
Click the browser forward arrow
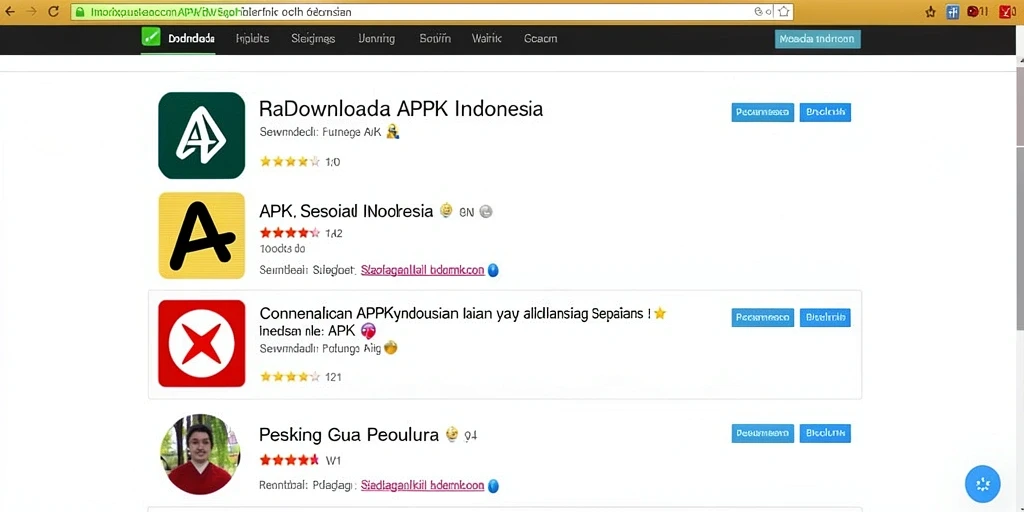tap(30, 12)
